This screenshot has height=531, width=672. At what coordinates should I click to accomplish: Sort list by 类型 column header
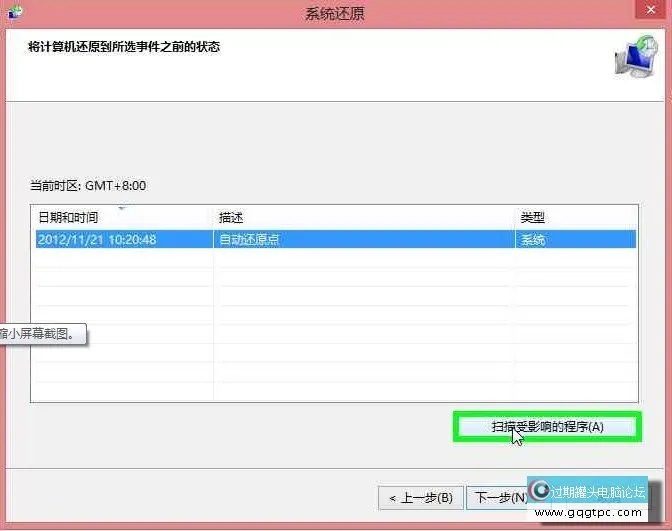click(x=576, y=218)
